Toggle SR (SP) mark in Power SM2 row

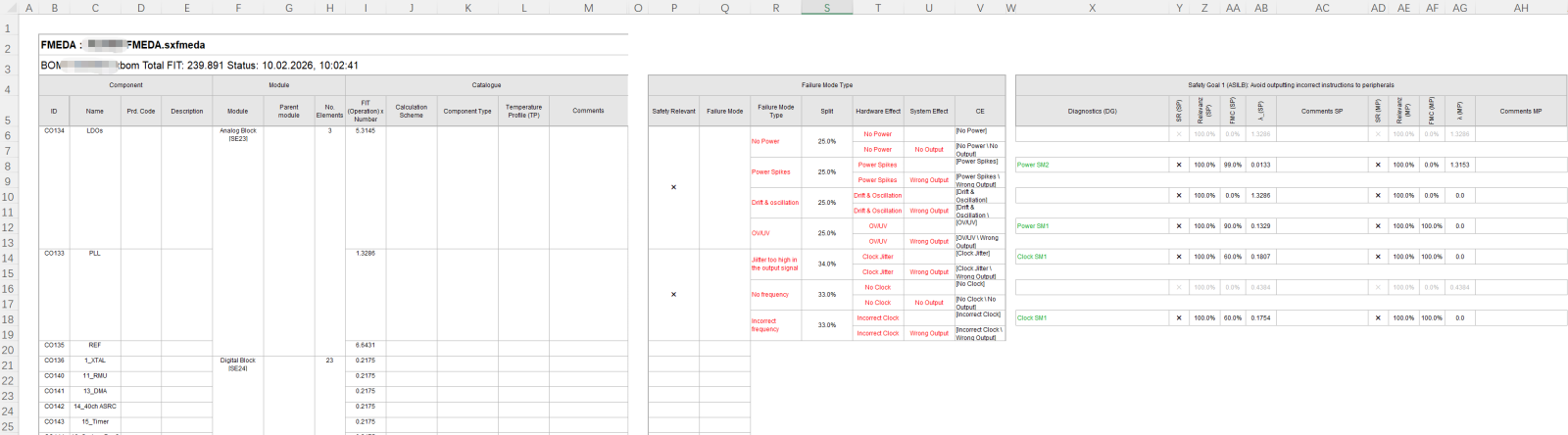tap(1178, 165)
